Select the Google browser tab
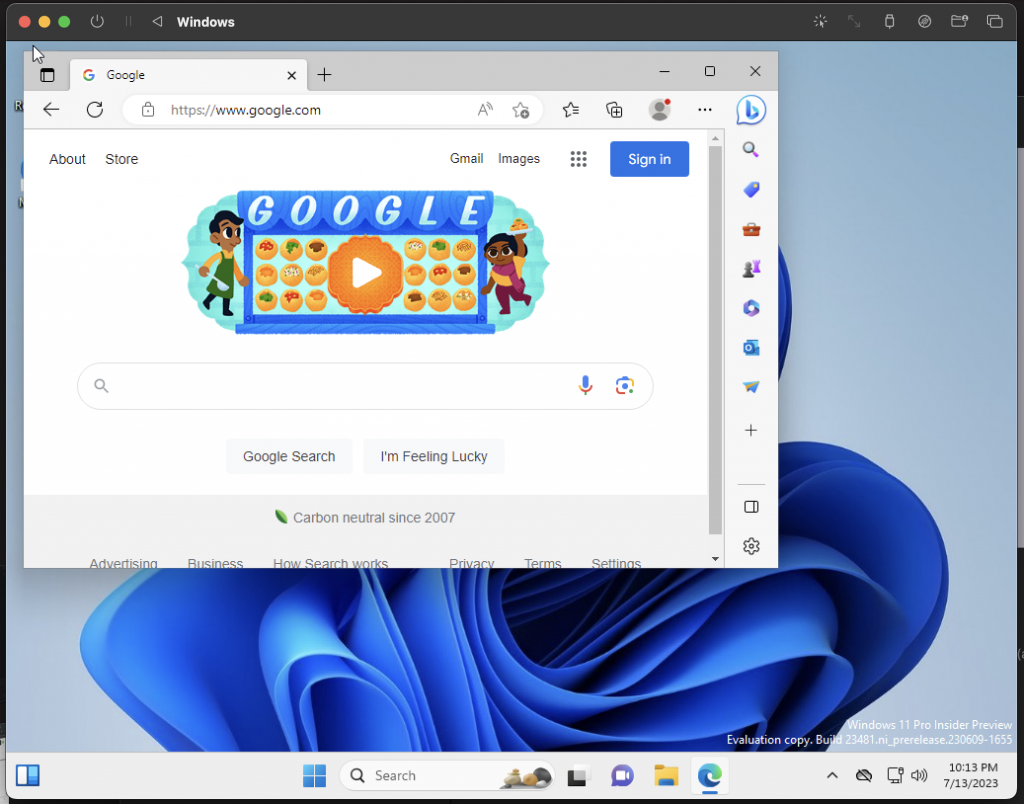 (180, 75)
